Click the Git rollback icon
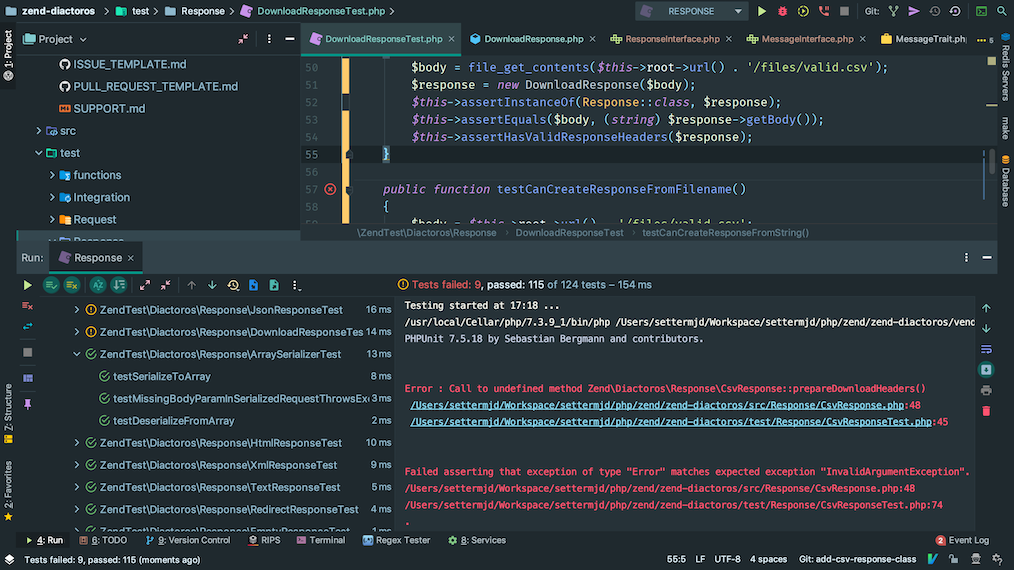This screenshot has height=570, width=1014. [x=955, y=11]
